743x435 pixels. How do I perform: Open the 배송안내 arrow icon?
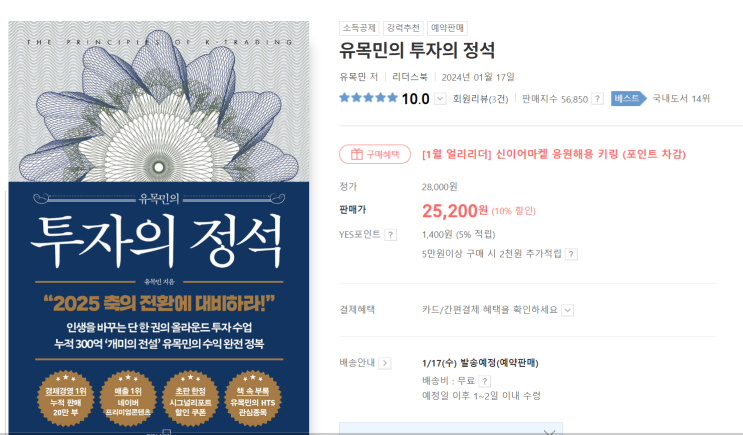385,363
